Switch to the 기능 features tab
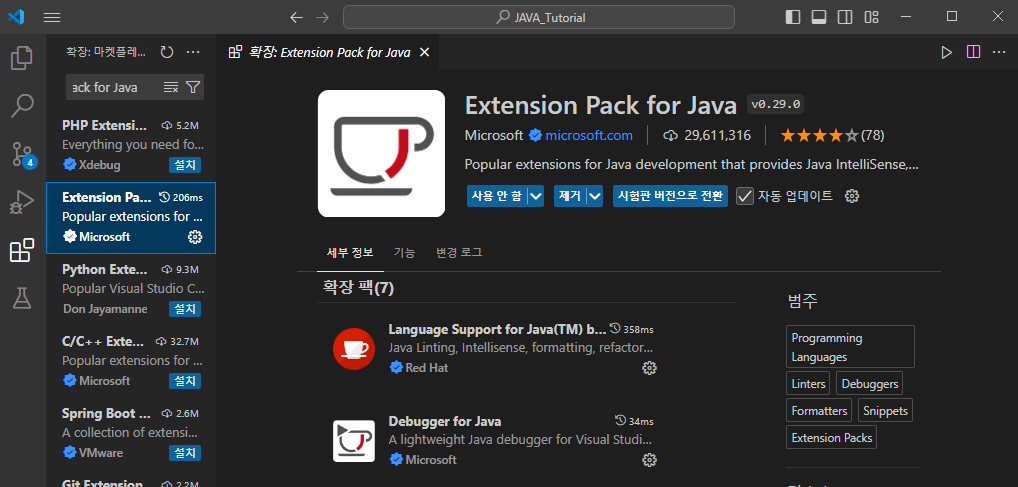This screenshot has height=487, width=1018. [x=404, y=253]
